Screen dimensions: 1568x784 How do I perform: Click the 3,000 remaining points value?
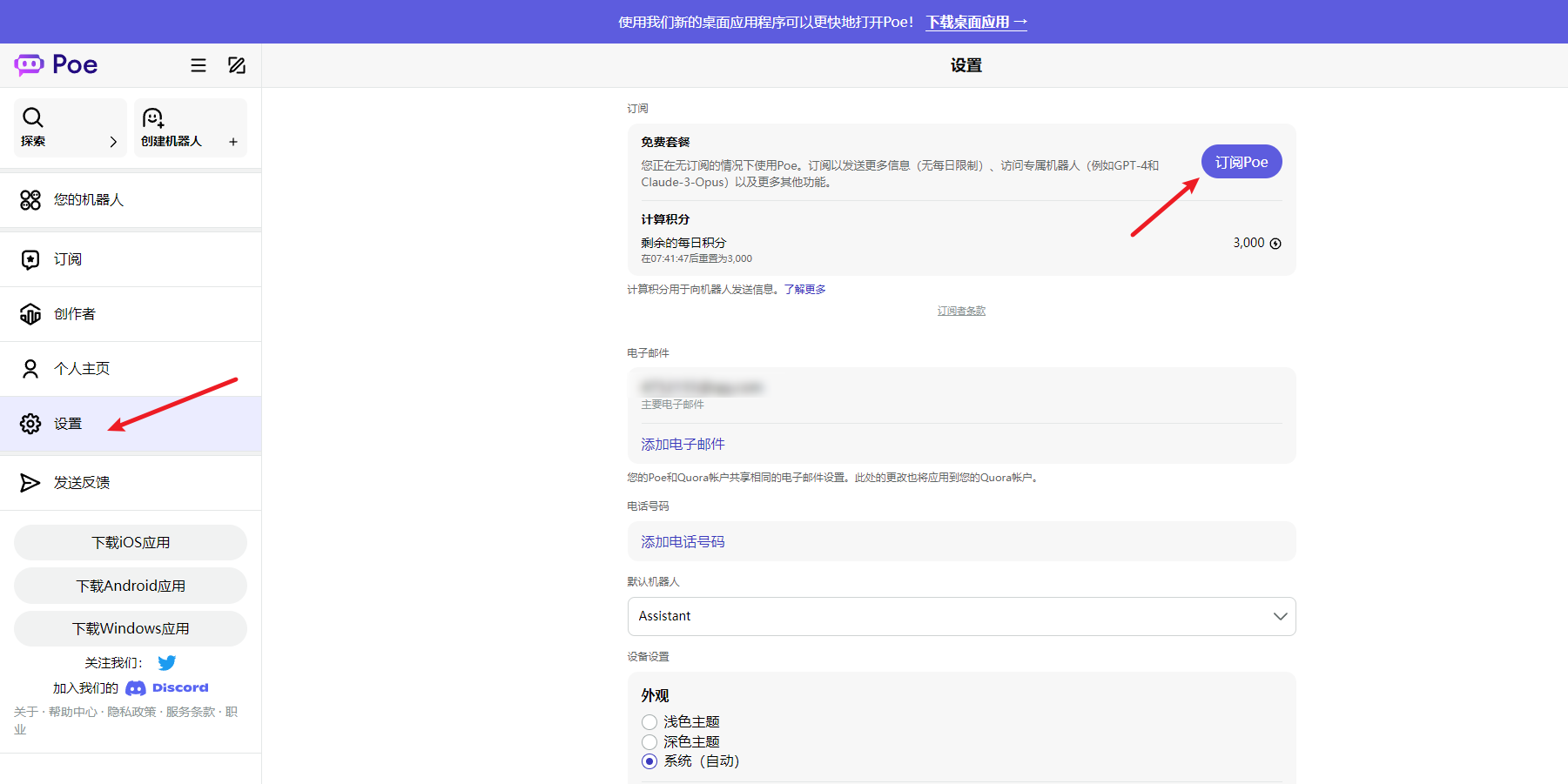click(1248, 243)
